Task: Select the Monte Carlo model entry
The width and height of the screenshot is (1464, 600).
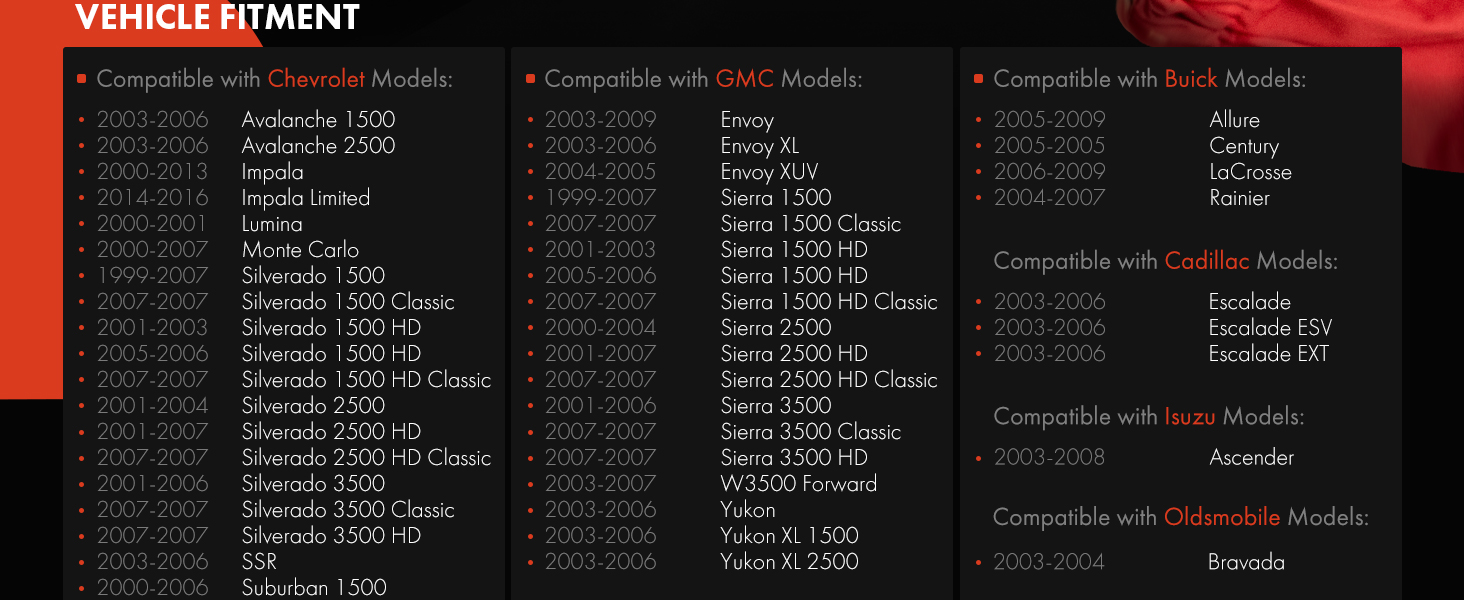Action: coord(300,250)
